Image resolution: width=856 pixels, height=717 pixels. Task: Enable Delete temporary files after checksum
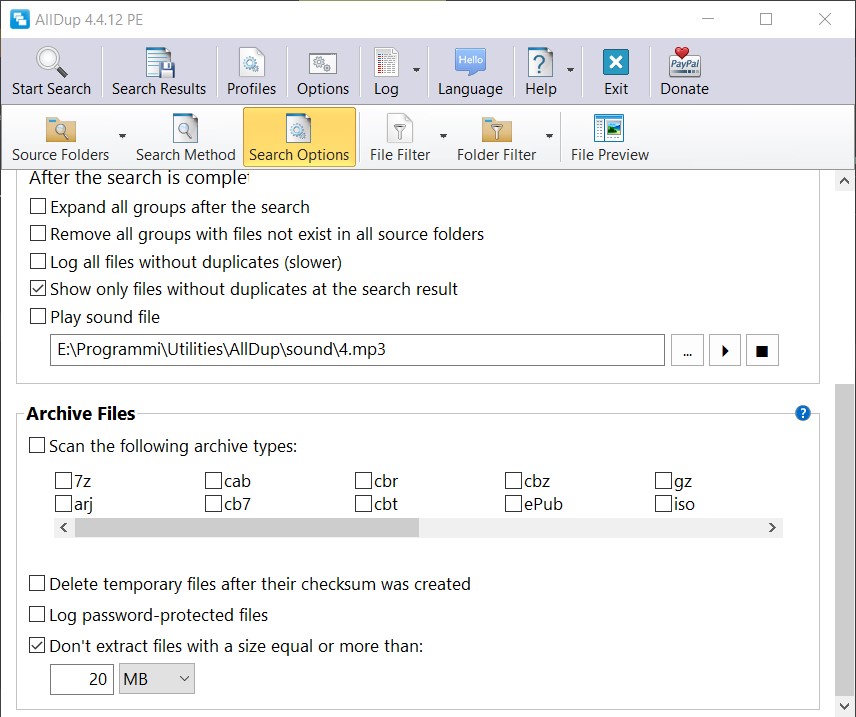(x=37, y=583)
